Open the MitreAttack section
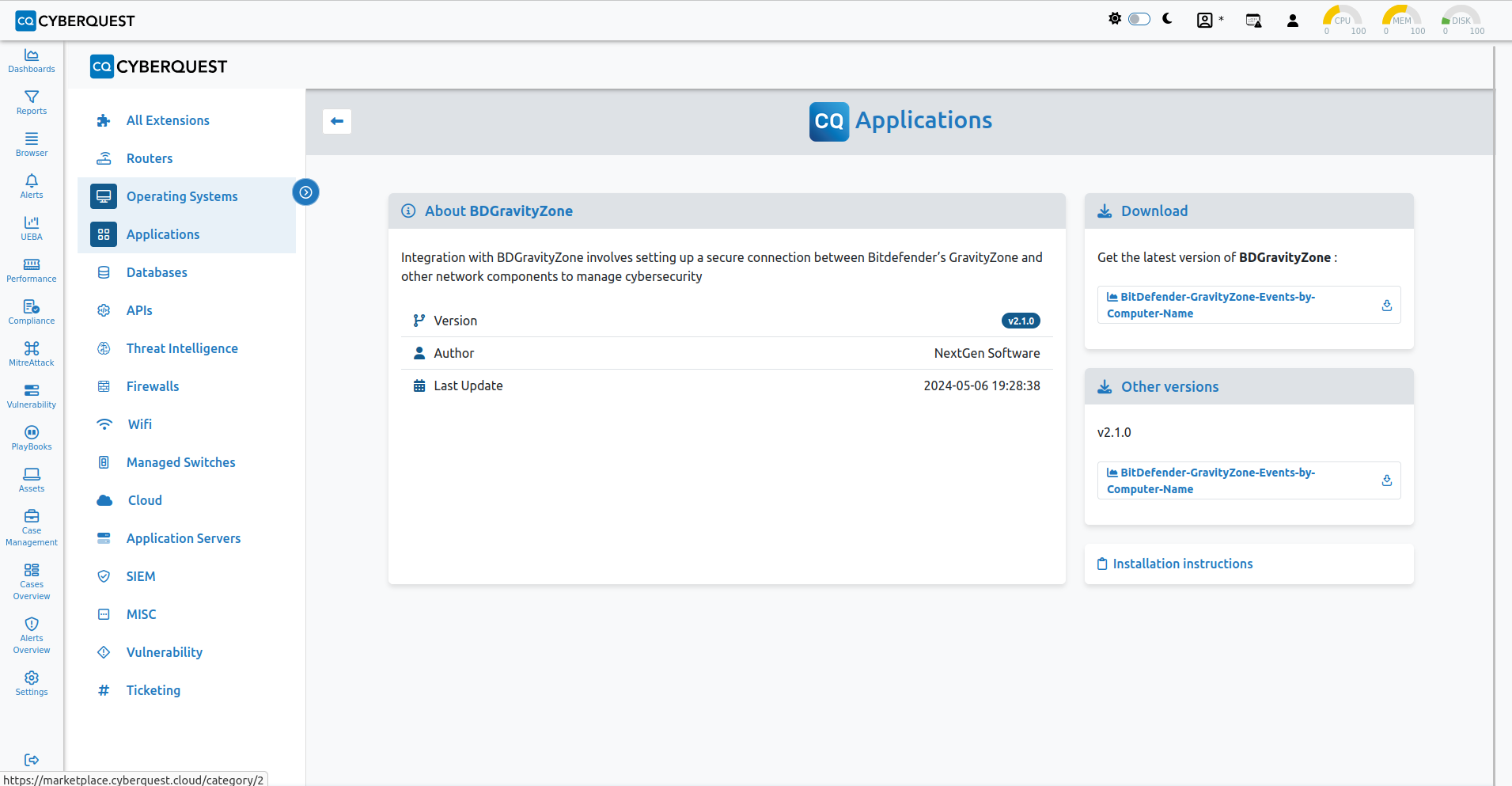The height and width of the screenshot is (786, 1512). pos(32,354)
